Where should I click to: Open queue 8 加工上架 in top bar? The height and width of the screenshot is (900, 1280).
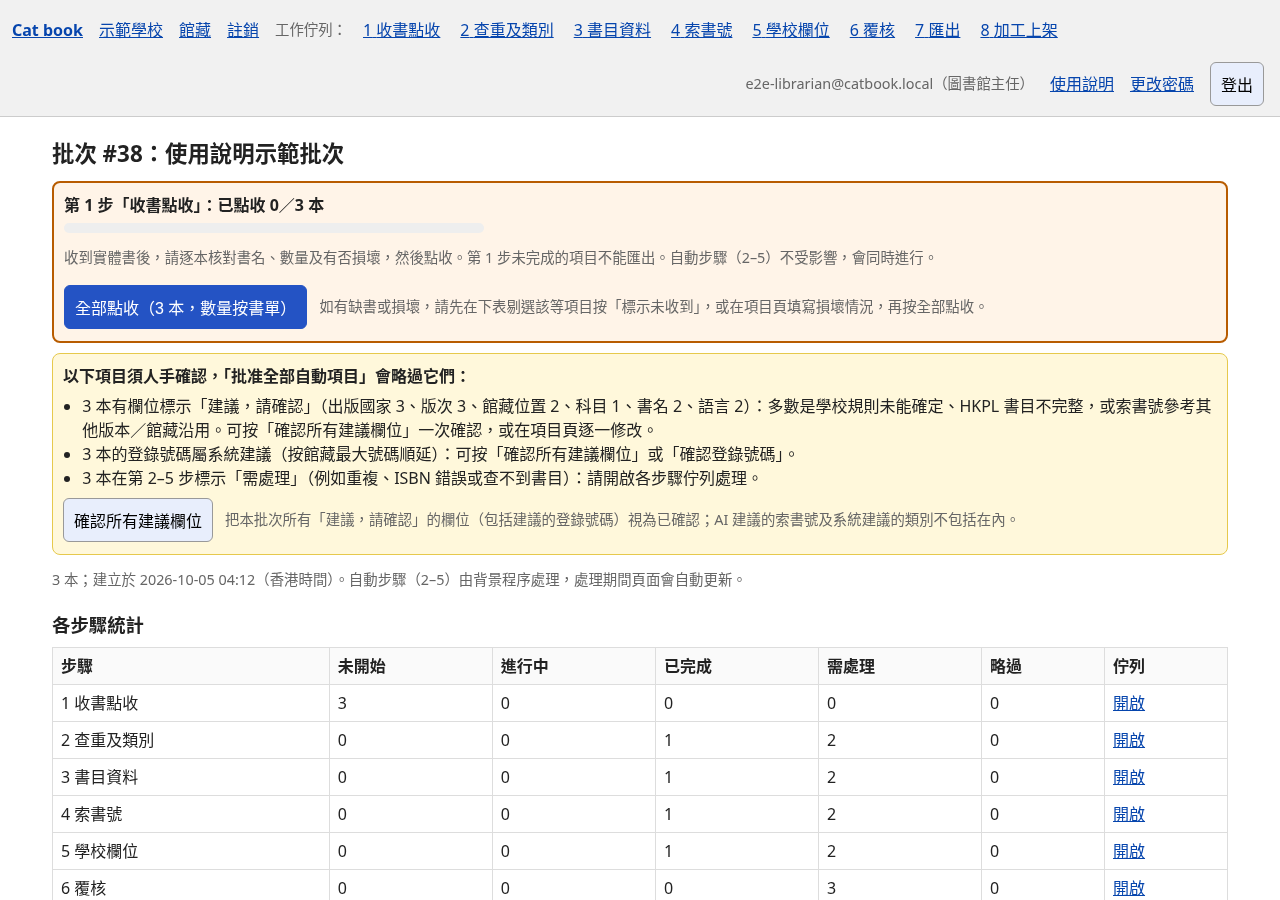point(1019,30)
